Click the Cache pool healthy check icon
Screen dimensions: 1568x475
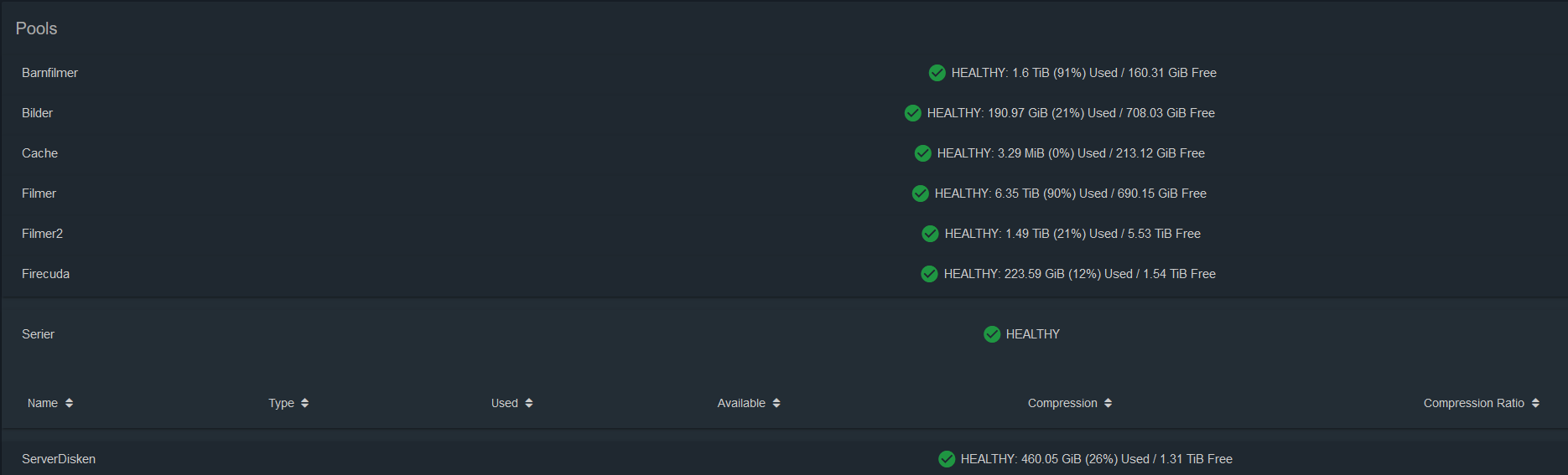click(923, 153)
